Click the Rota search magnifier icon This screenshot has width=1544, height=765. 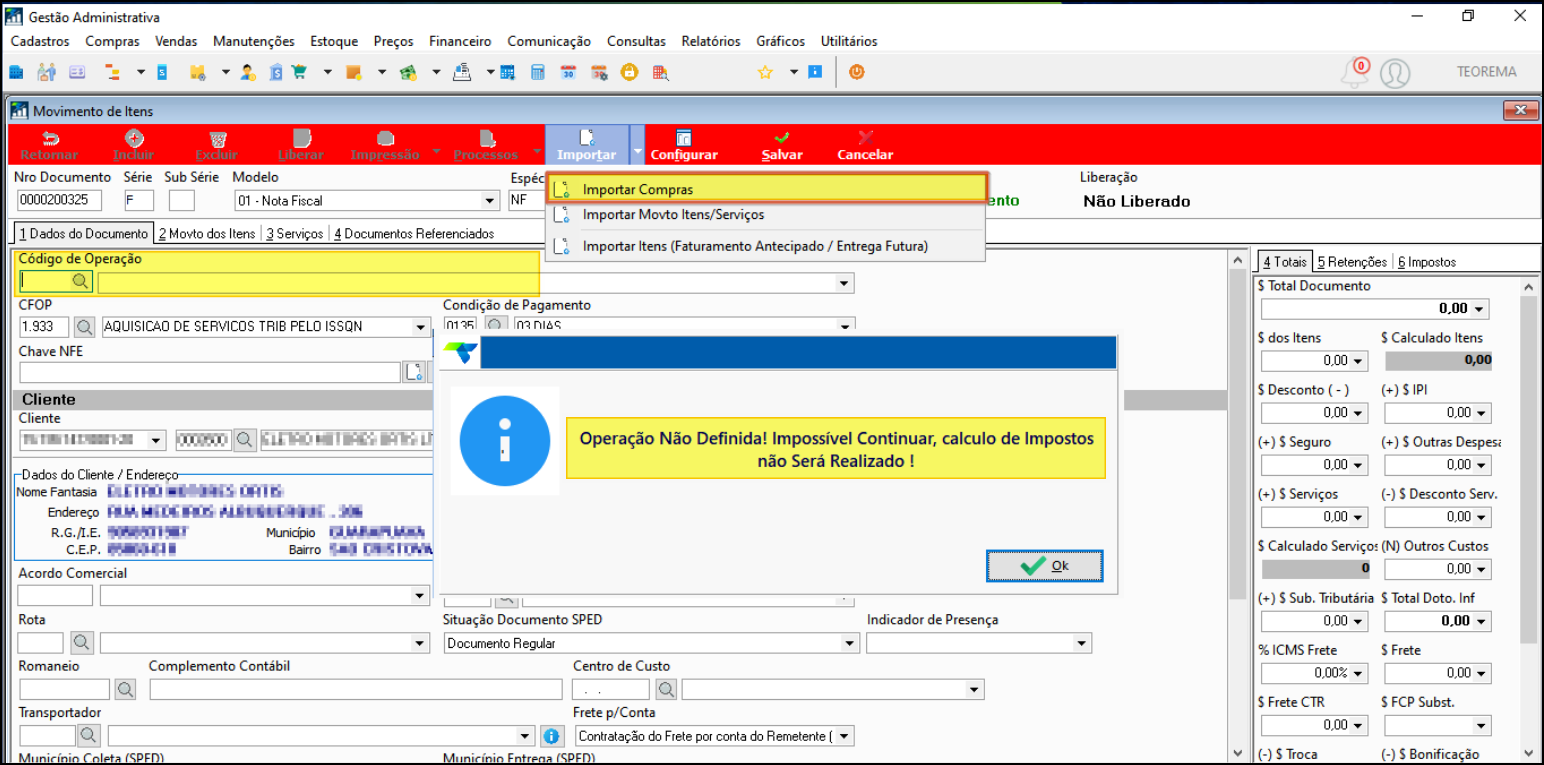coord(82,642)
